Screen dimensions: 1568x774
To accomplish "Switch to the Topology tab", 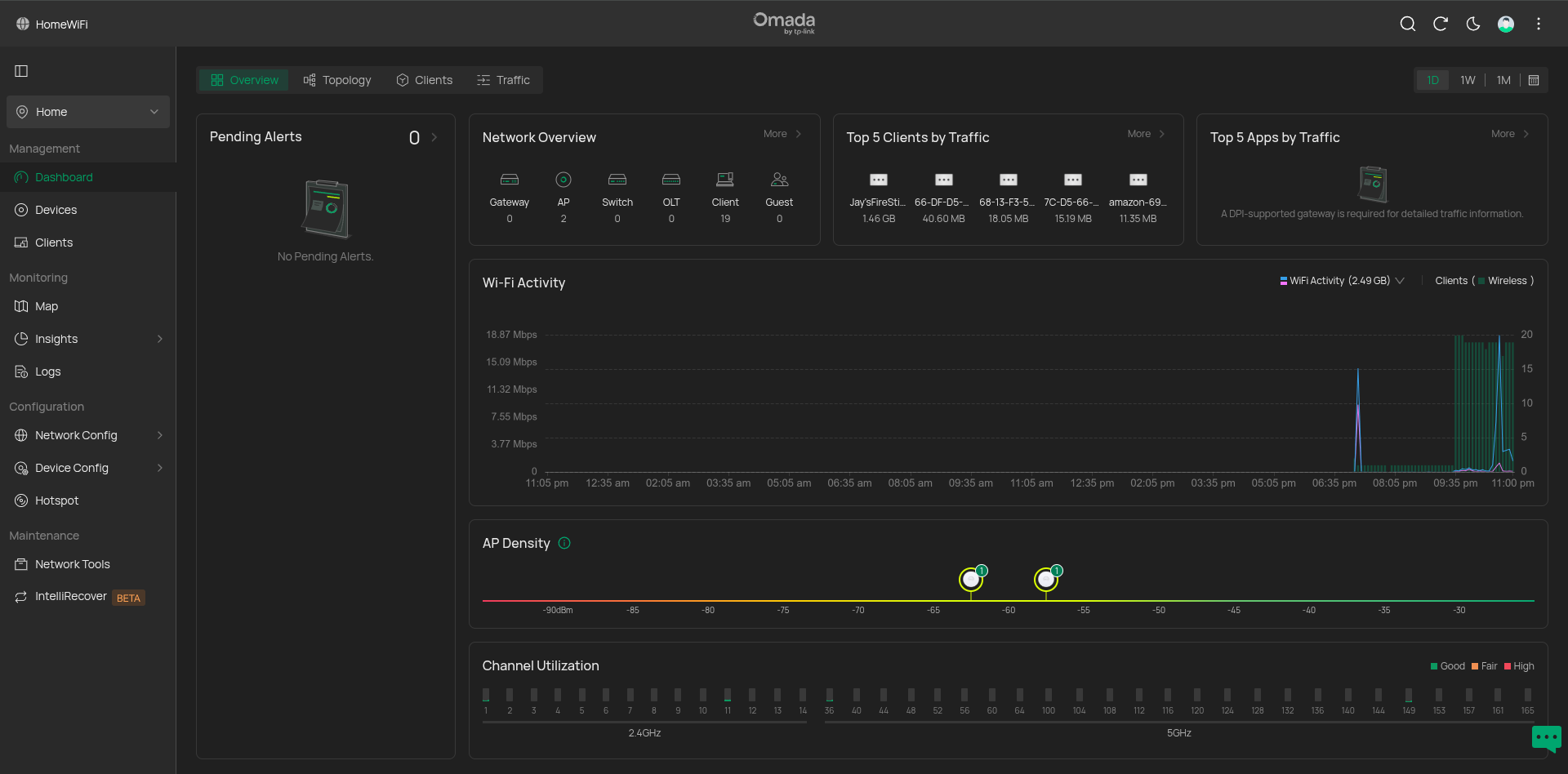I will [x=337, y=80].
